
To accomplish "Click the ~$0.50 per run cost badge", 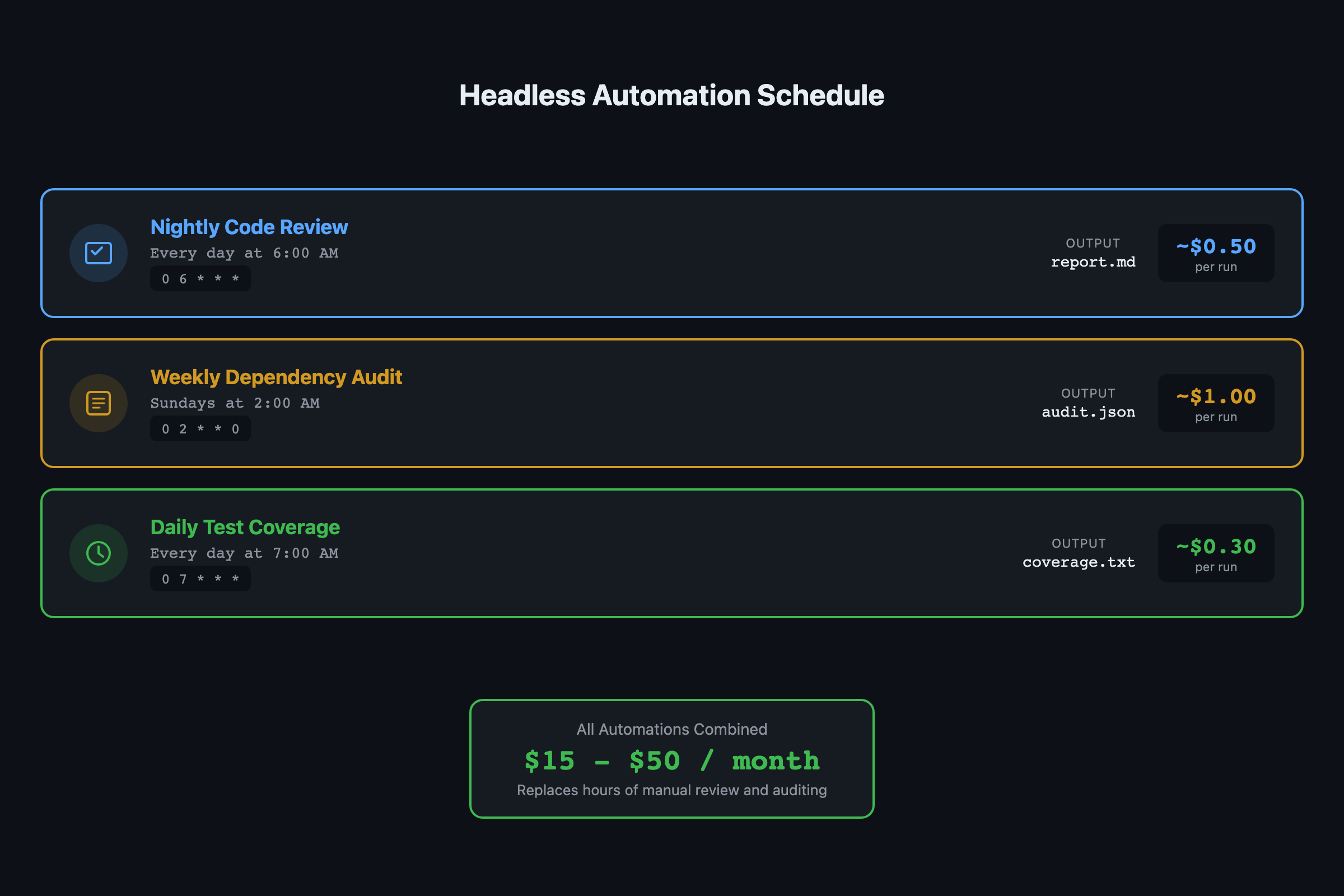I will coord(1216,253).
